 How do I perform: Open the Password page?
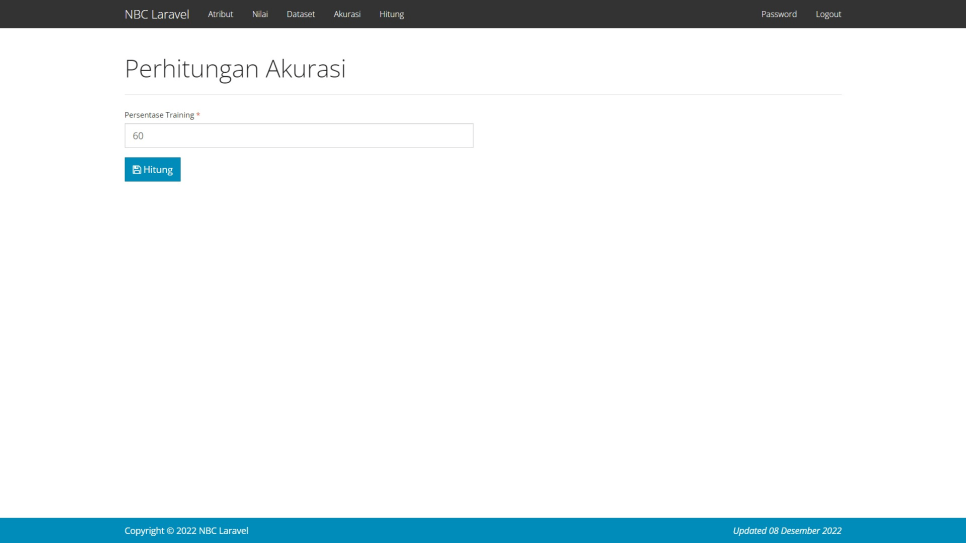[x=779, y=14]
